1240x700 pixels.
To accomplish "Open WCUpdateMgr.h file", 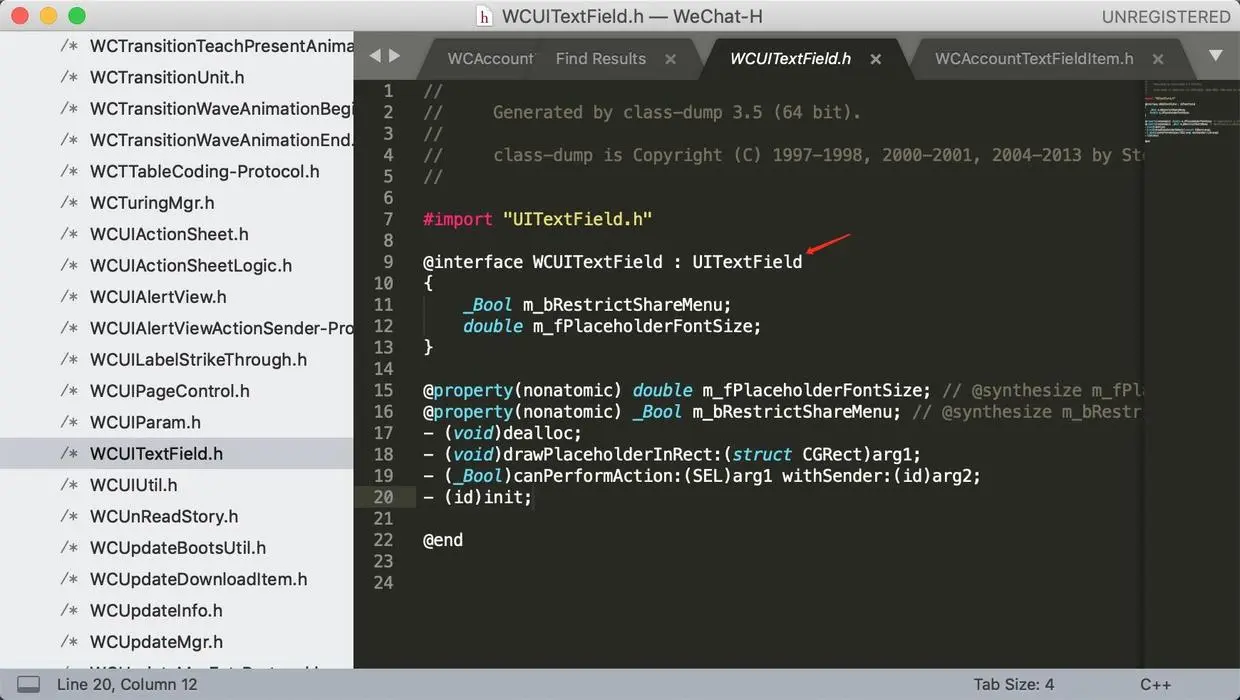I will tap(156, 642).
